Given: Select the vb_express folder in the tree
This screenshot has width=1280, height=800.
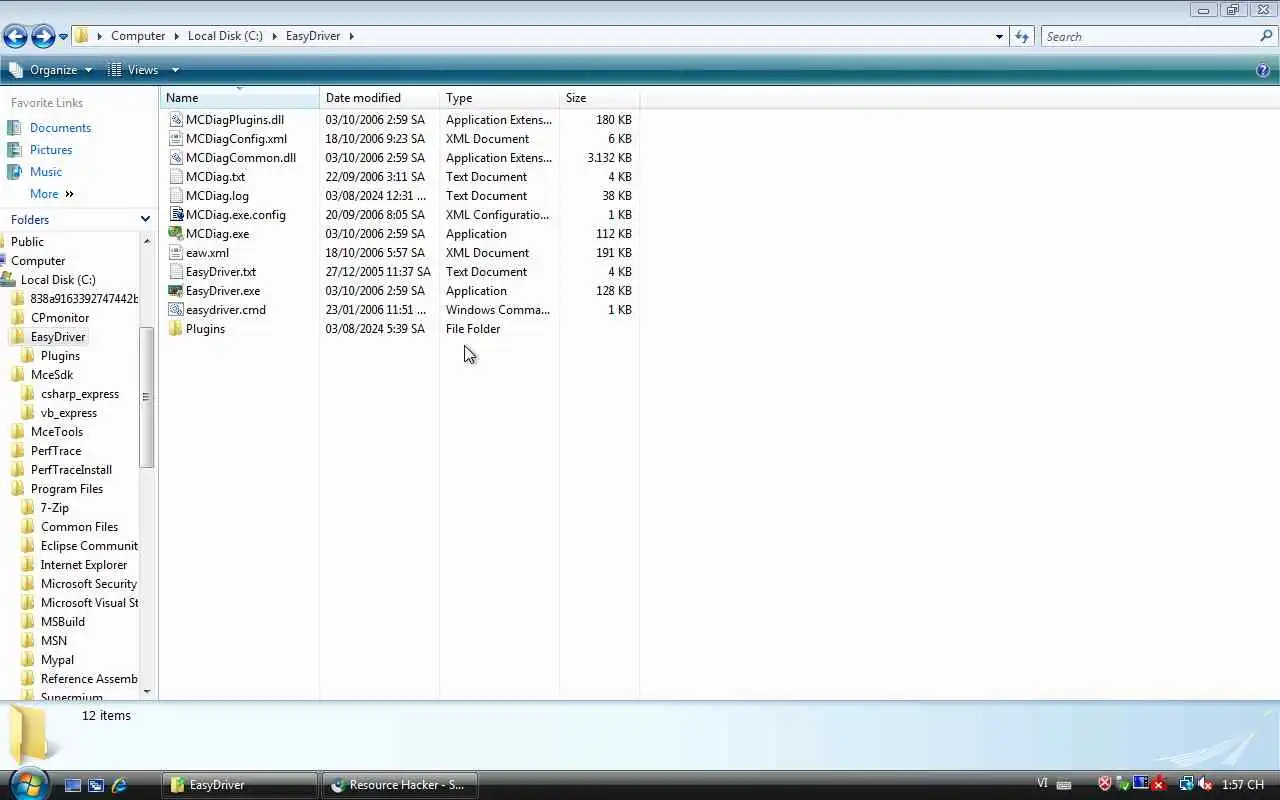Looking at the screenshot, I should (x=69, y=413).
